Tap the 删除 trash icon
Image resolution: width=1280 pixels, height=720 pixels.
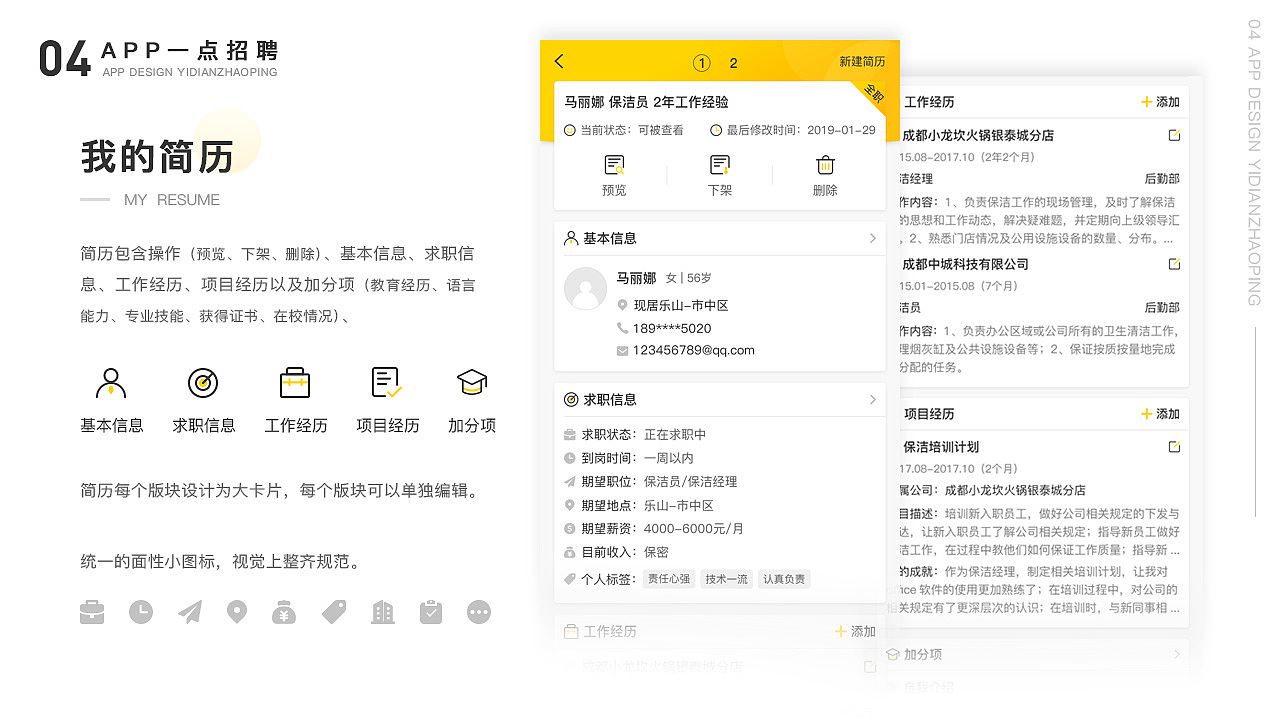click(x=825, y=165)
